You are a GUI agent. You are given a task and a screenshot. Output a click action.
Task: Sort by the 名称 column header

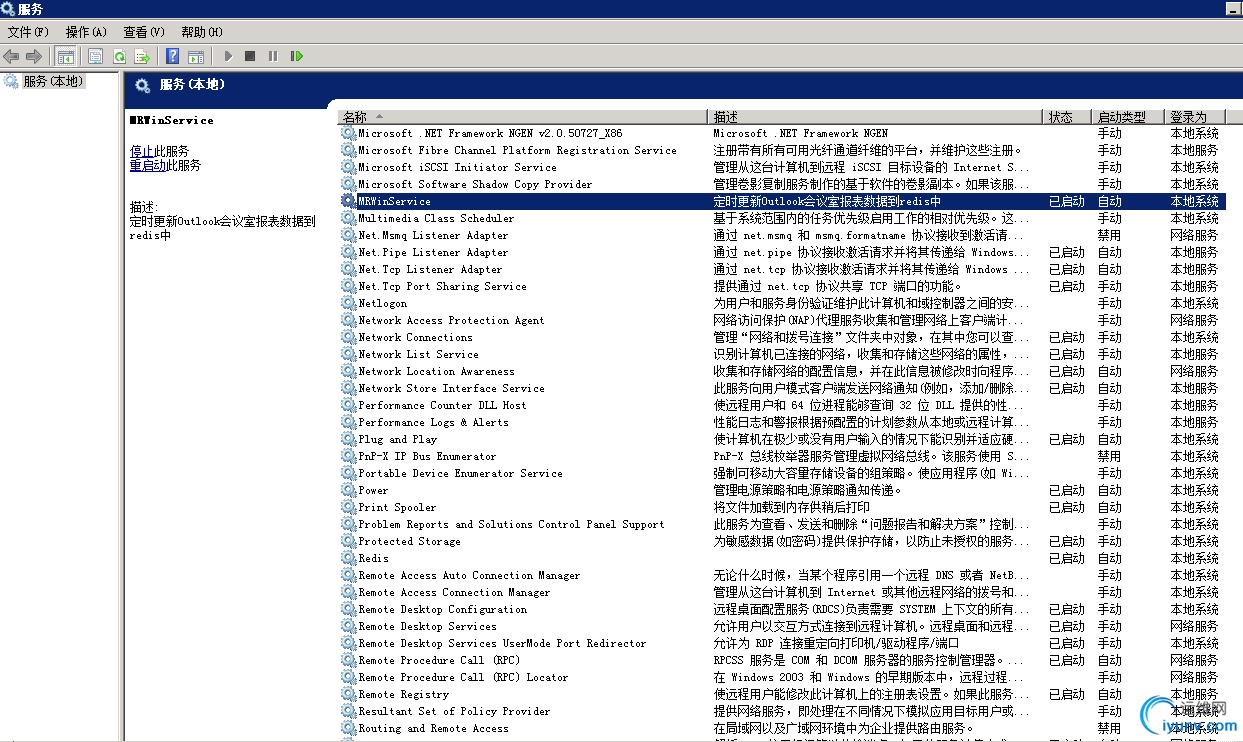(x=523, y=117)
